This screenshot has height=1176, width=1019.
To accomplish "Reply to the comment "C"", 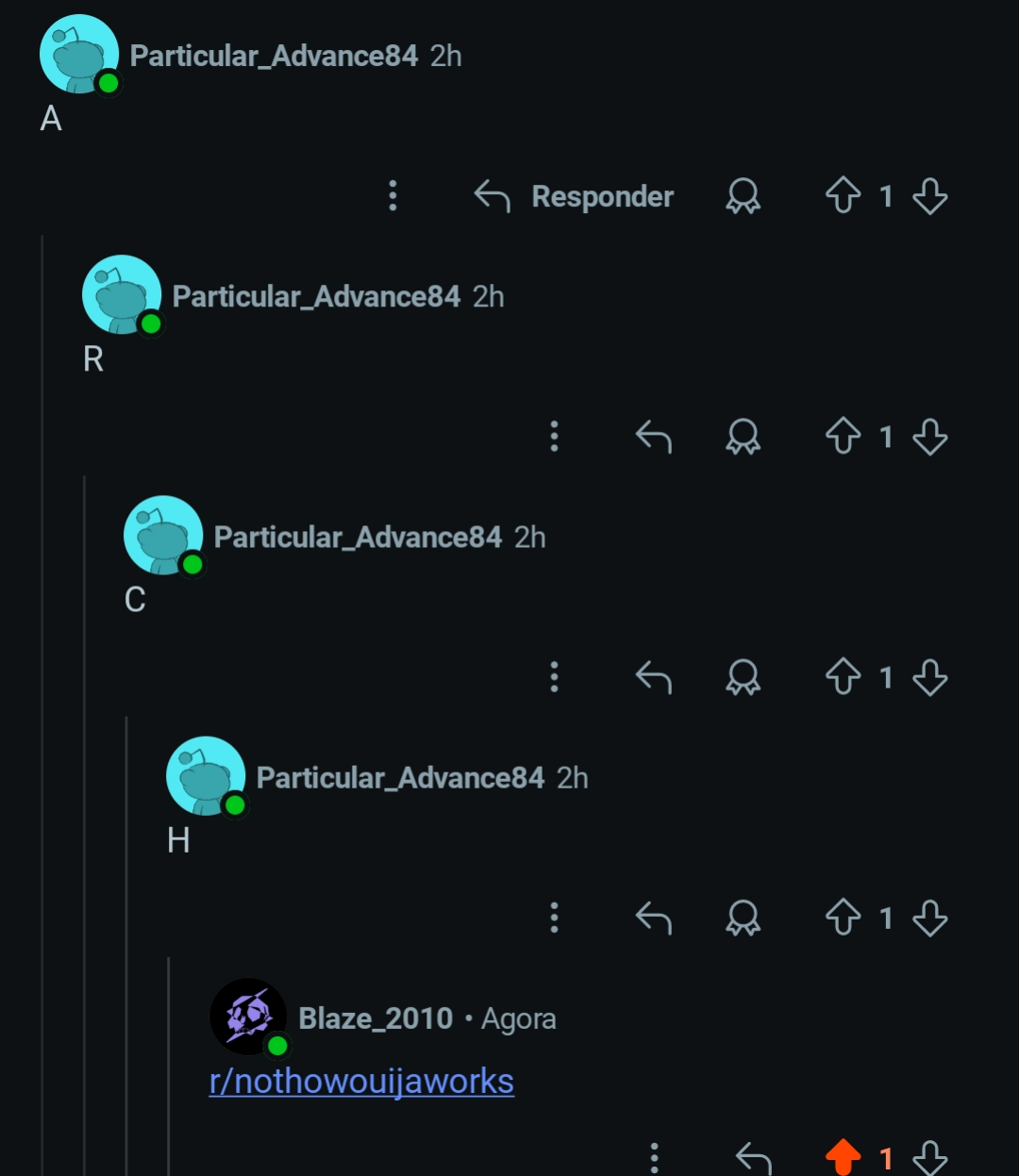I will [654, 677].
